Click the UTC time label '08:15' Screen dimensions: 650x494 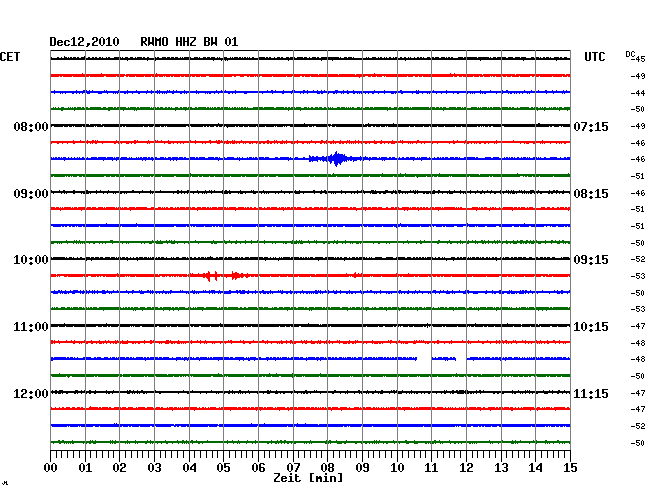(x=591, y=194)
